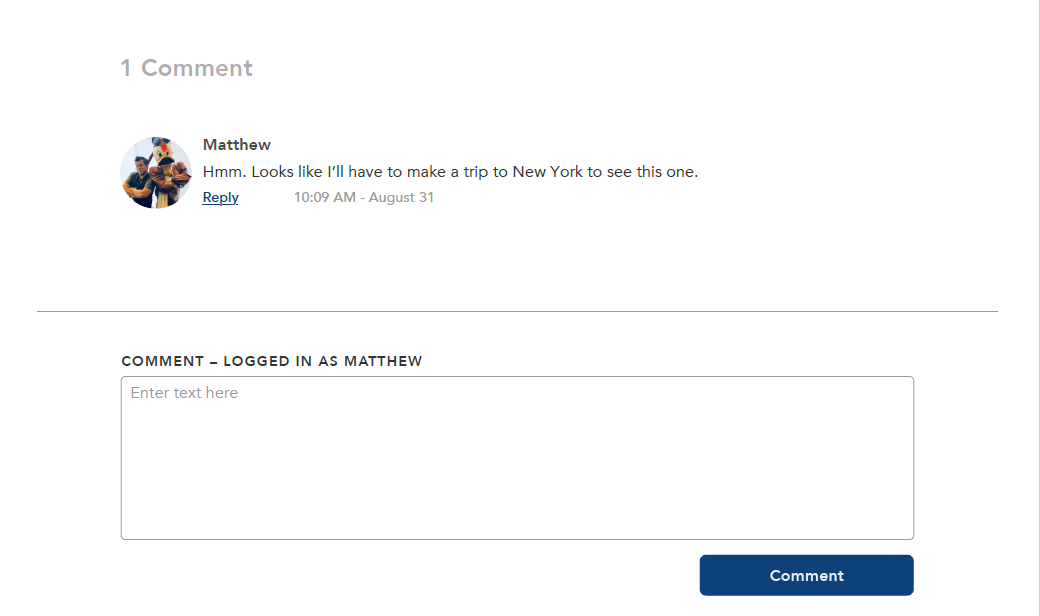Click the numeral 1 in the comment count

126,68
